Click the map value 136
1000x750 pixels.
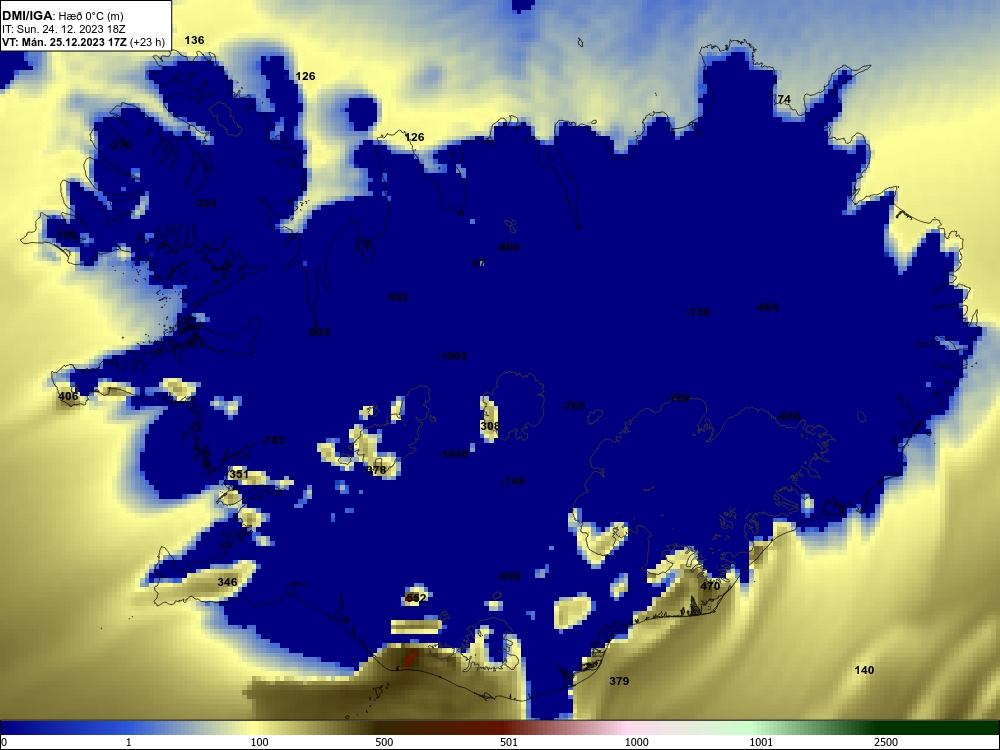(195, 40)
